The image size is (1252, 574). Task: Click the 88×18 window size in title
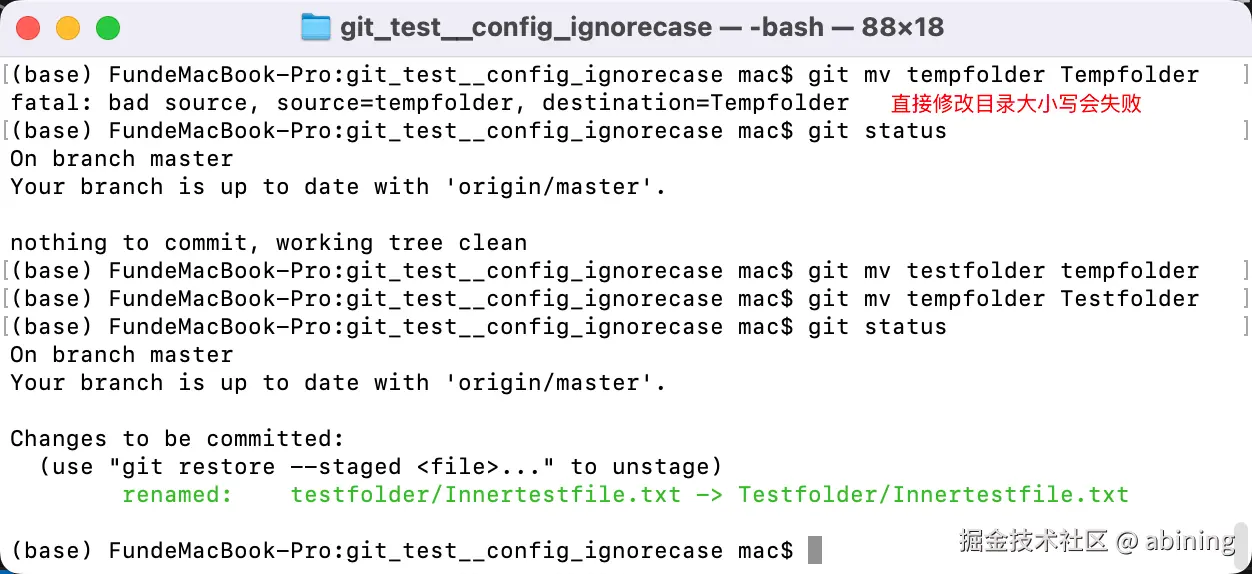pyautogui.click(x=902, y=27)
